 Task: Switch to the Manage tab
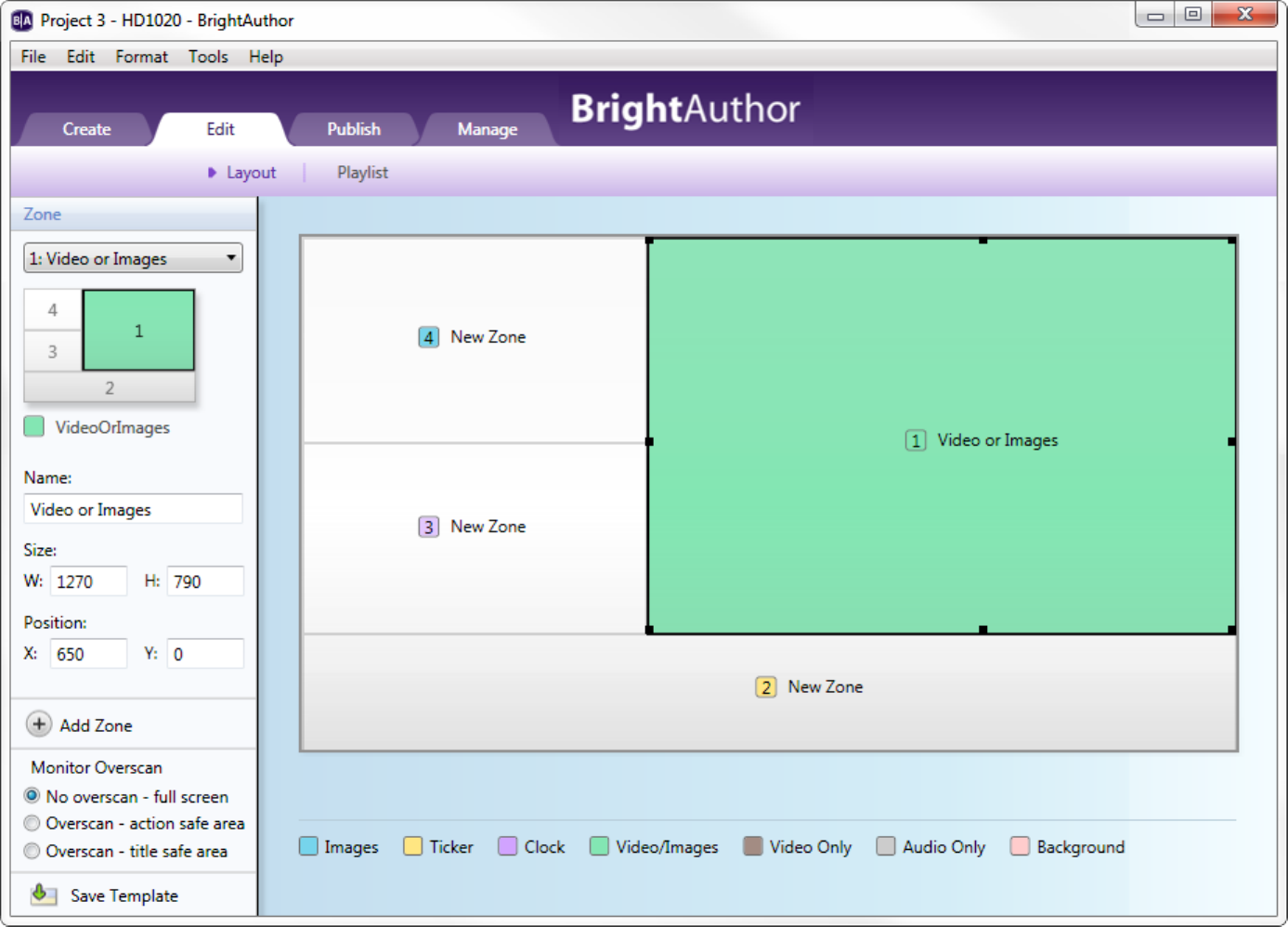click(488, 129)
